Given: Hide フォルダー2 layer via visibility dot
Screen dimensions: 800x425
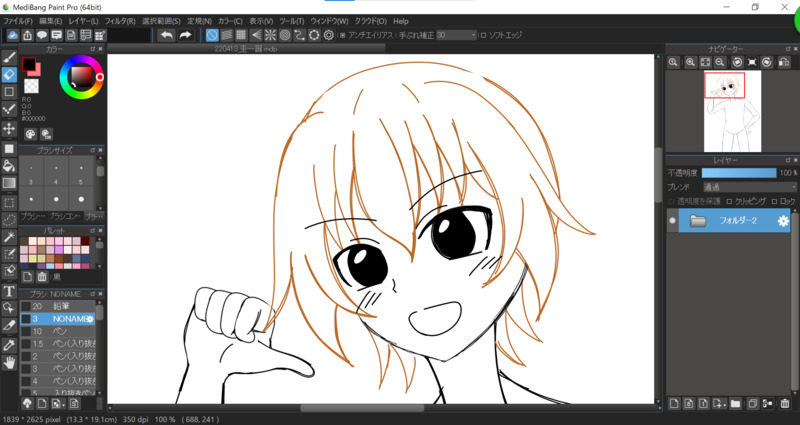Looking at the screenshot, I should (672, 220).
